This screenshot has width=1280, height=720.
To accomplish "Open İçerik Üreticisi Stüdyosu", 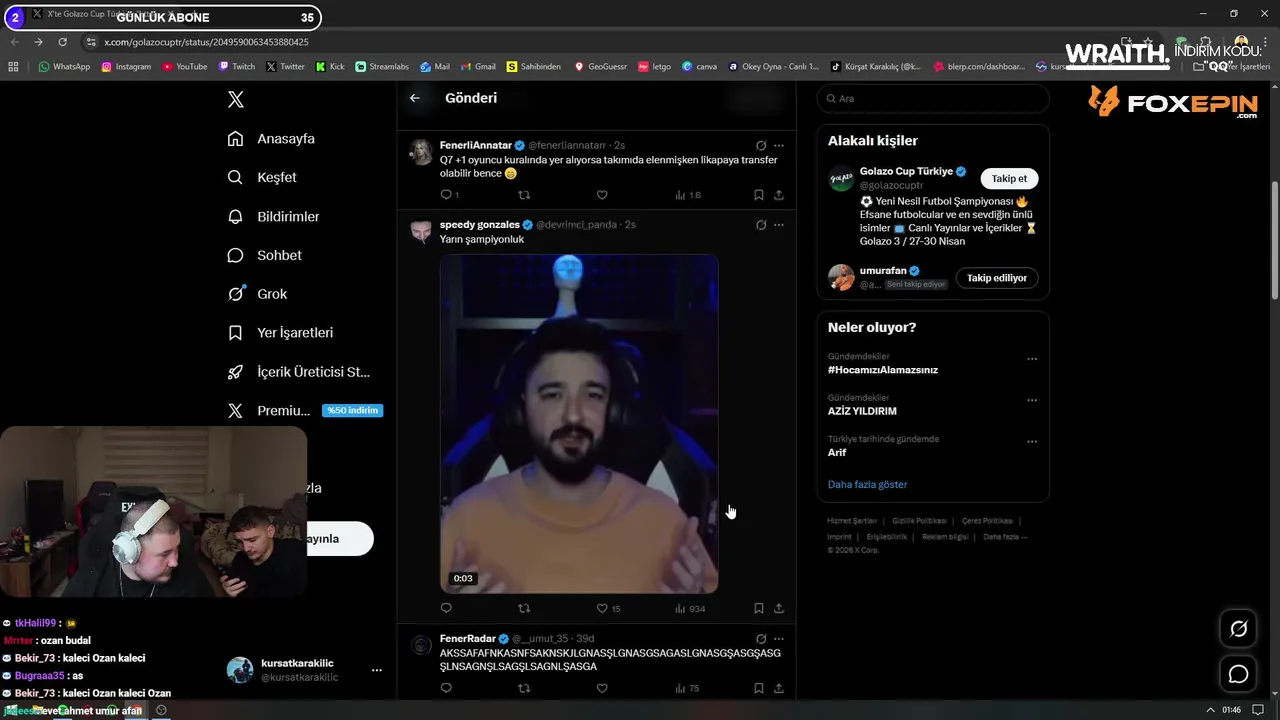I will pos(298,372).
